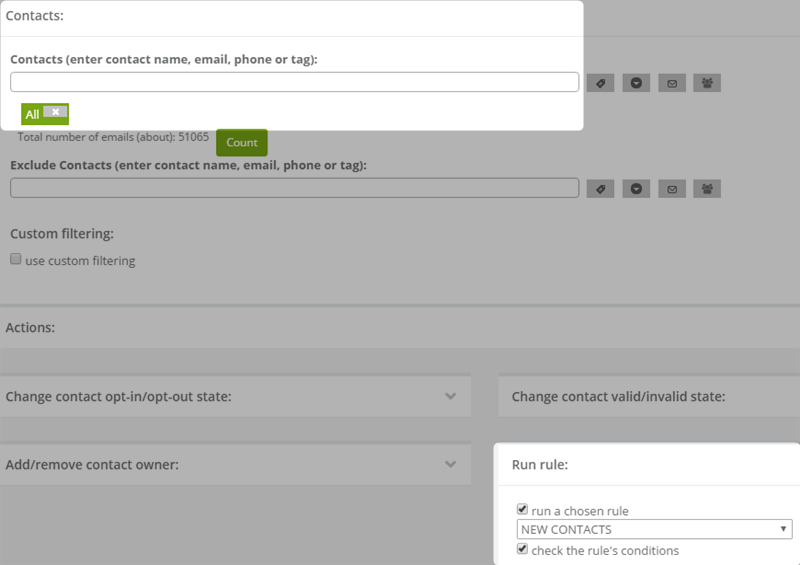This screenshot has width=800, height=565.
Task: Click the tag icon beside Exclude Contacts field
Action: coord(601,189)
